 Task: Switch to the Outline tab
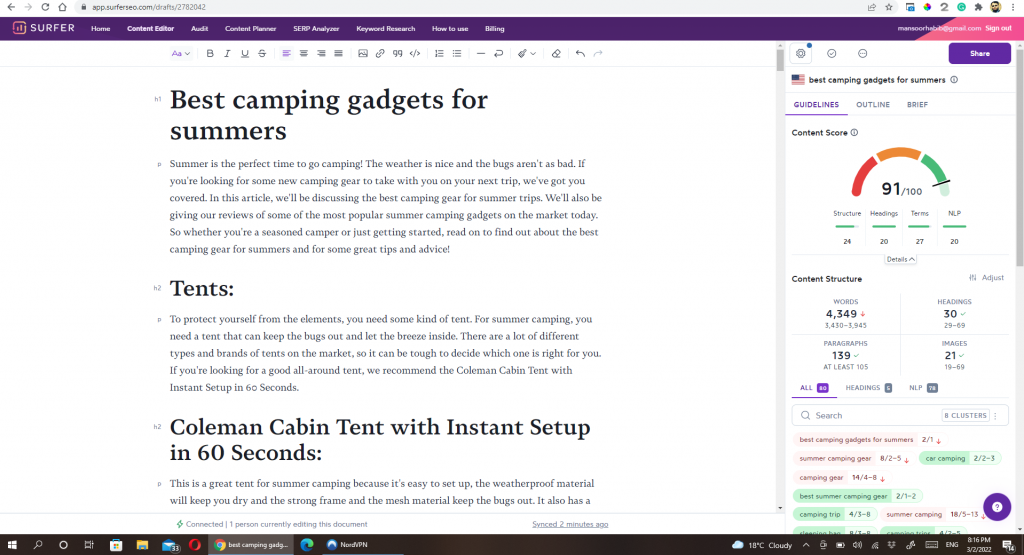pos(872,104)
